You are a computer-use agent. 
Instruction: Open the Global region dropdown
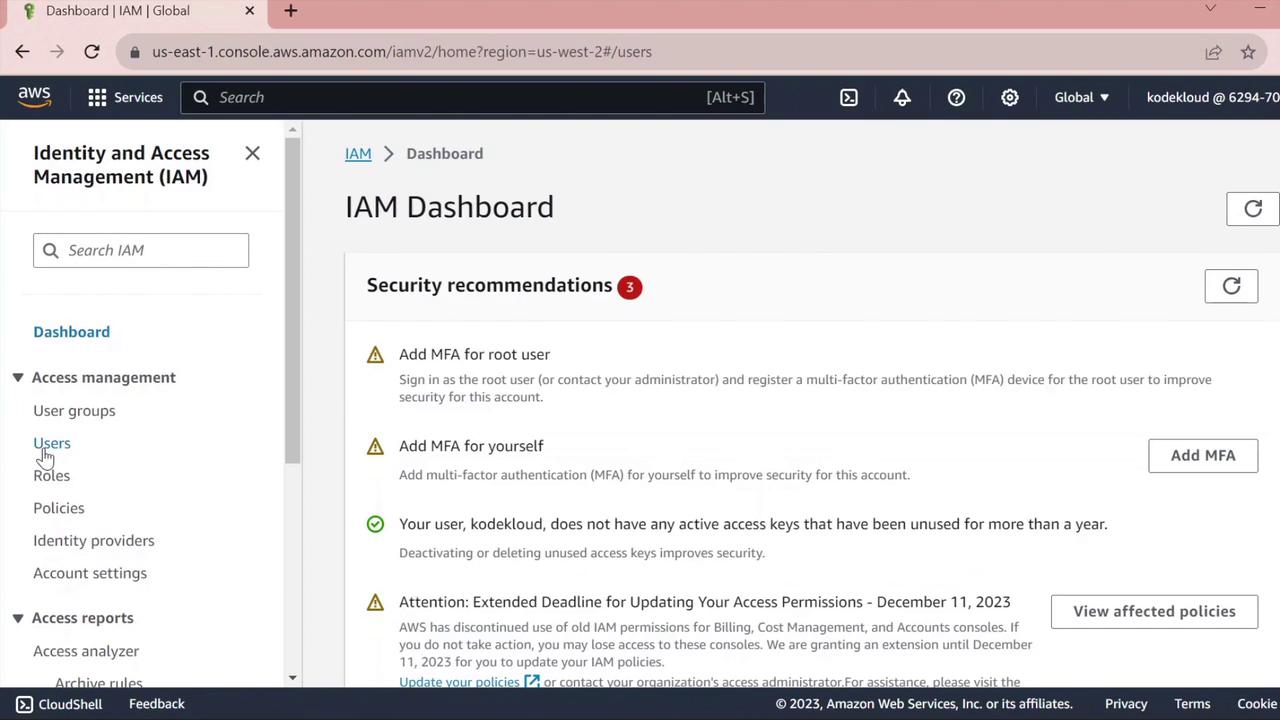(x=1082, y=97)
